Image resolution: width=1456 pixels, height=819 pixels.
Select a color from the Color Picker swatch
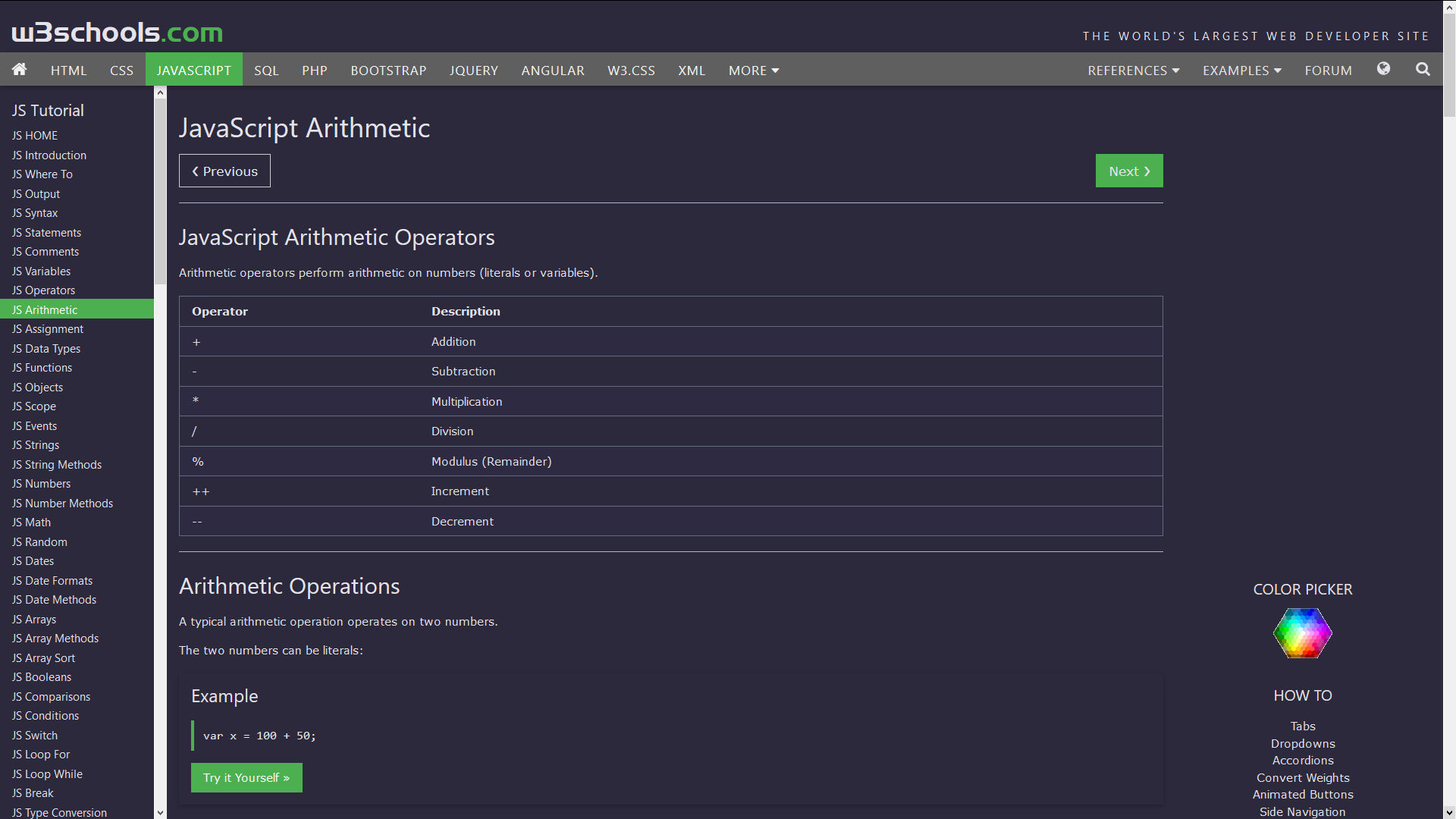(1302, 632)
